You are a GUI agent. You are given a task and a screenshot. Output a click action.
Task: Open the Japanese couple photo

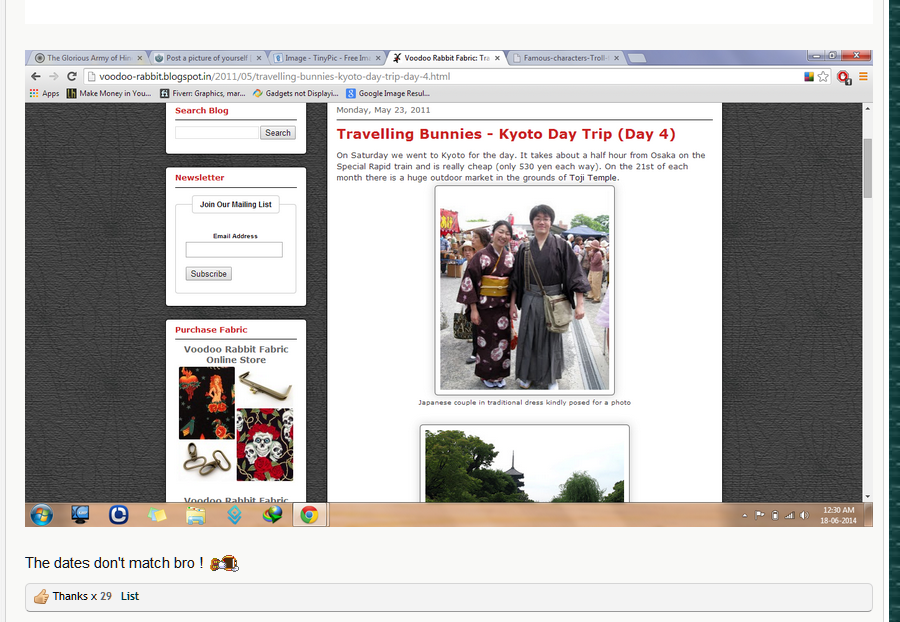(x=525, y=290)
